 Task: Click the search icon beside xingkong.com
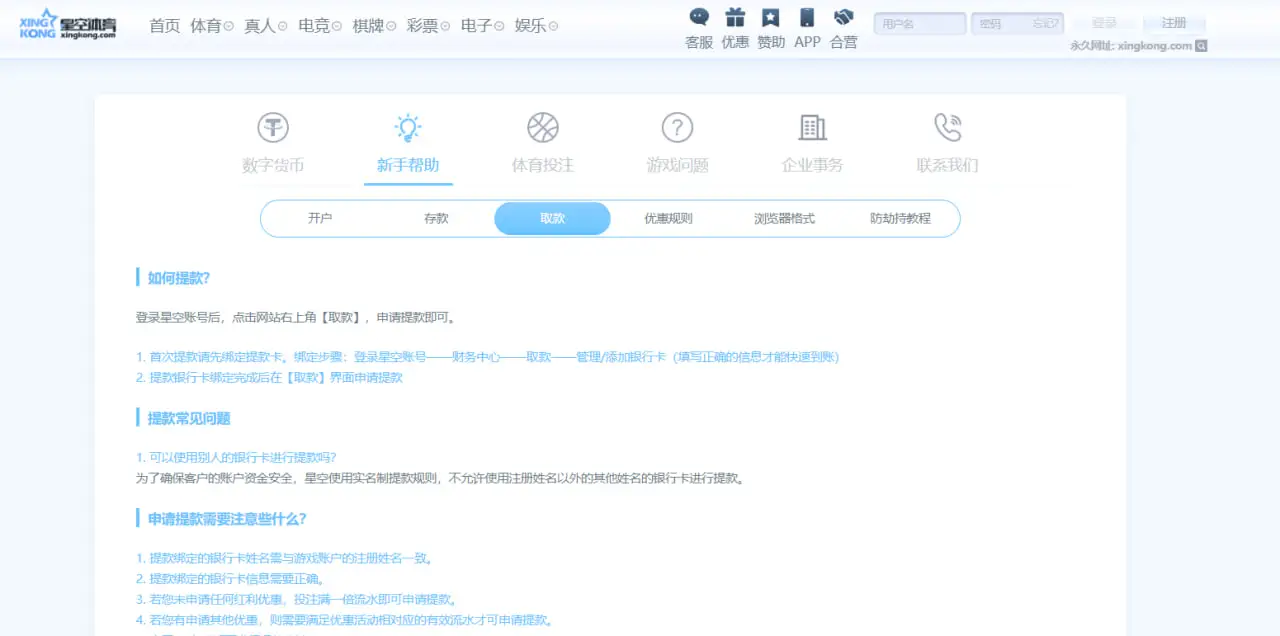[1201, 46]
